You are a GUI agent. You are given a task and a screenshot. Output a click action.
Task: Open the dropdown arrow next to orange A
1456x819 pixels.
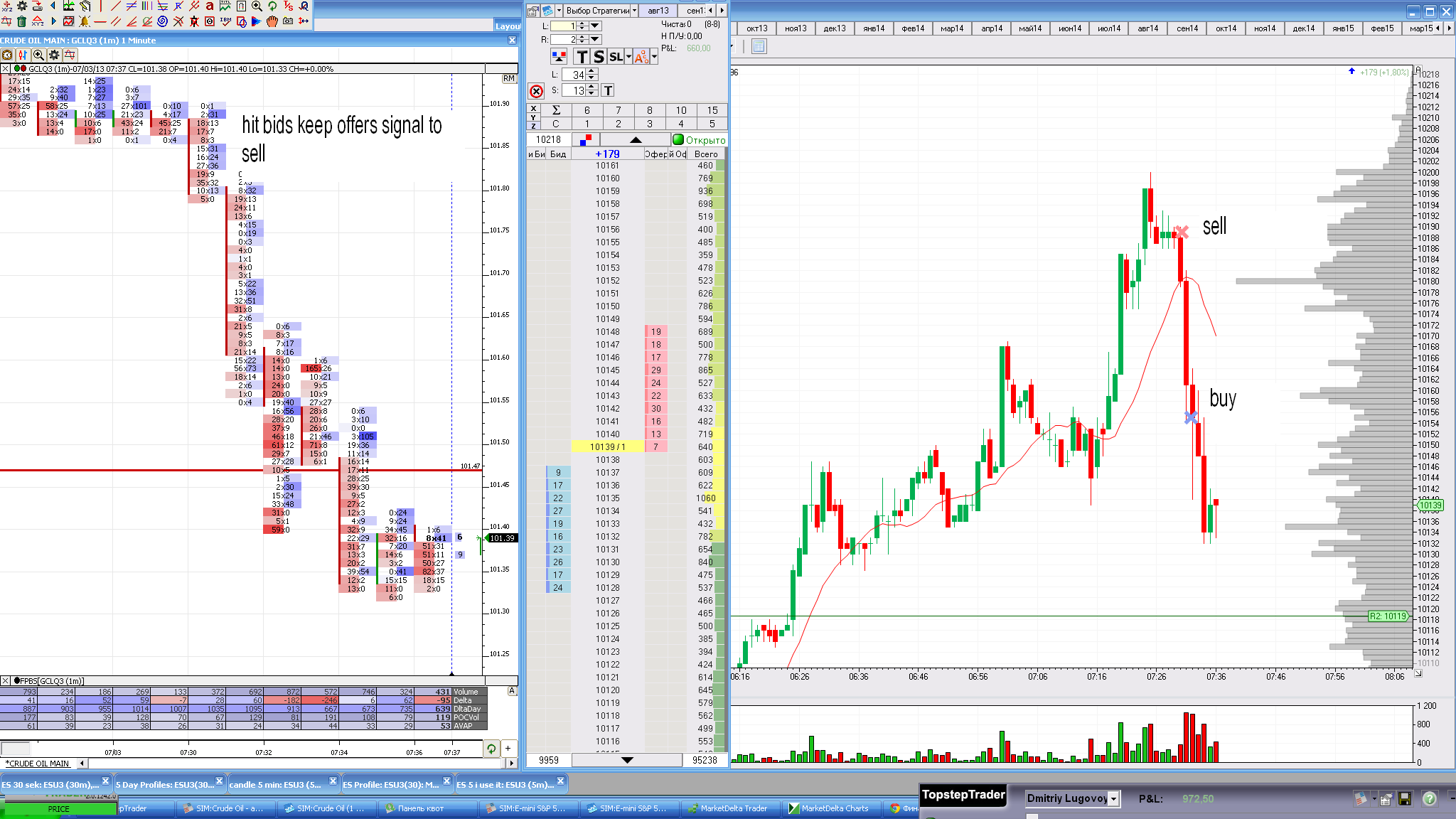[x=654, y=57]
